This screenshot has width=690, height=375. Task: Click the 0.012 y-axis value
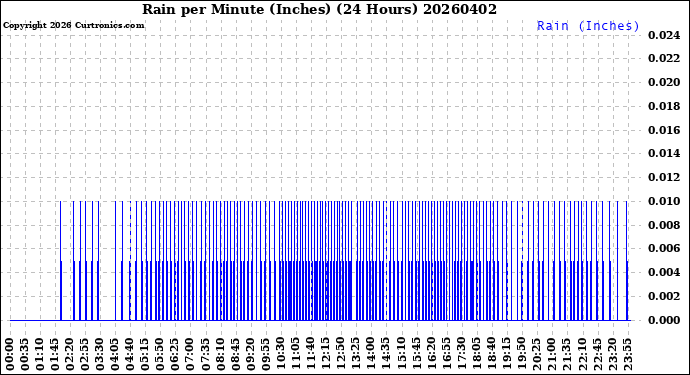(664, 177)
